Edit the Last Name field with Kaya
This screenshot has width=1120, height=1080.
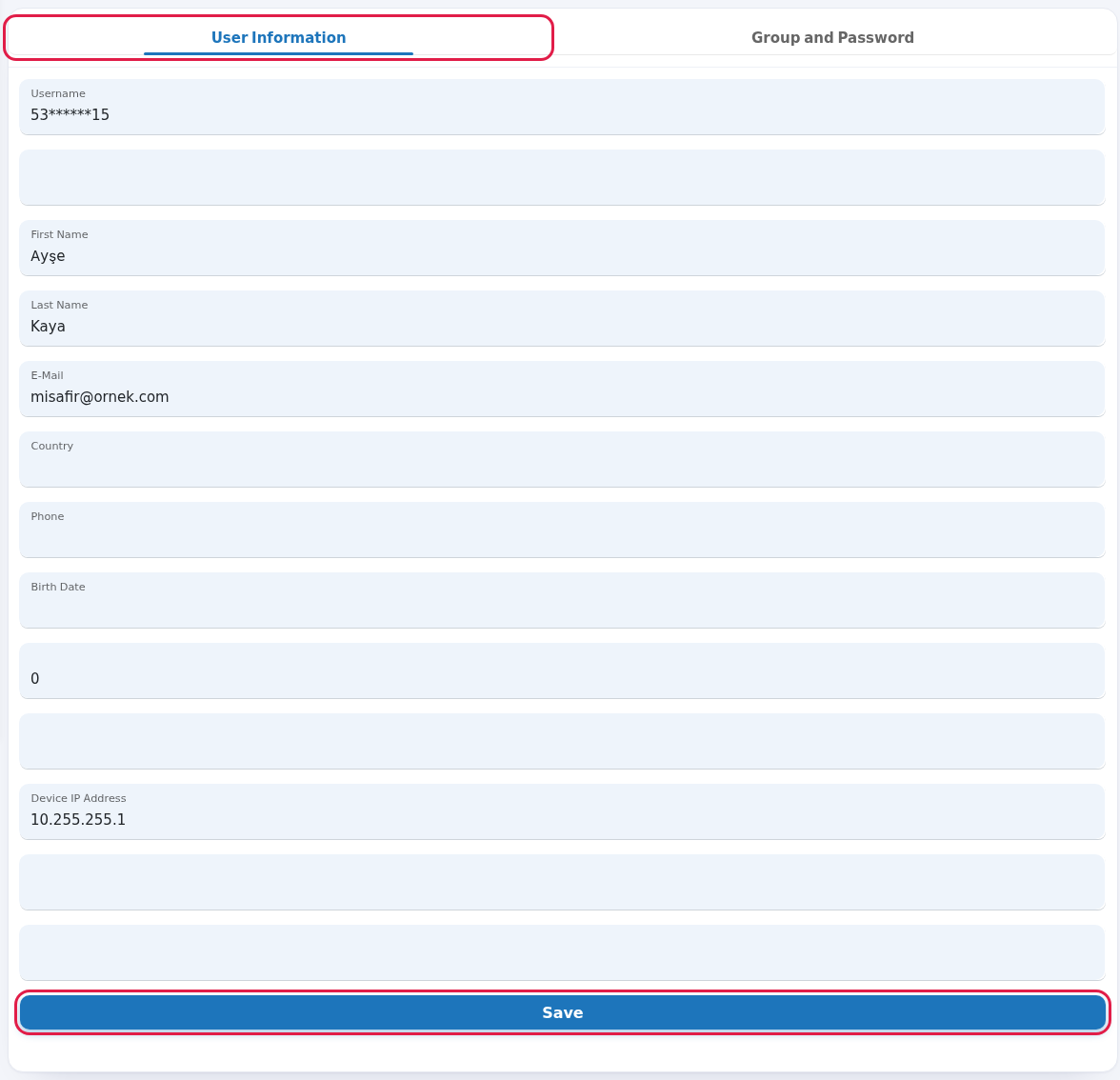click(562, 318)
